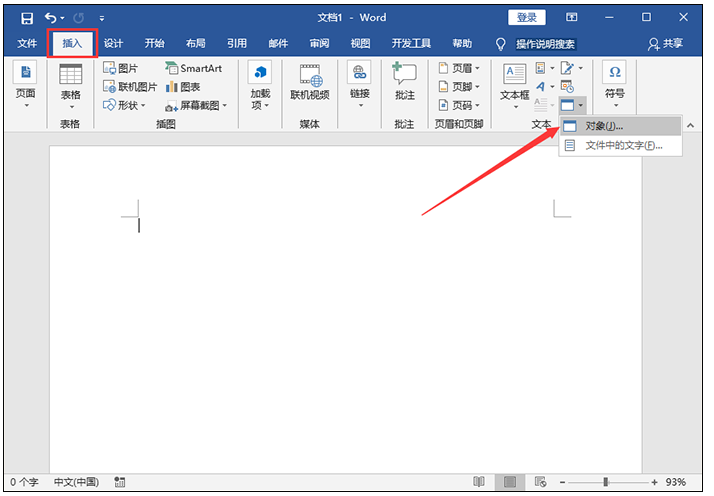
Task: Click the 共享 share button
Action: (x=665, y=44)
